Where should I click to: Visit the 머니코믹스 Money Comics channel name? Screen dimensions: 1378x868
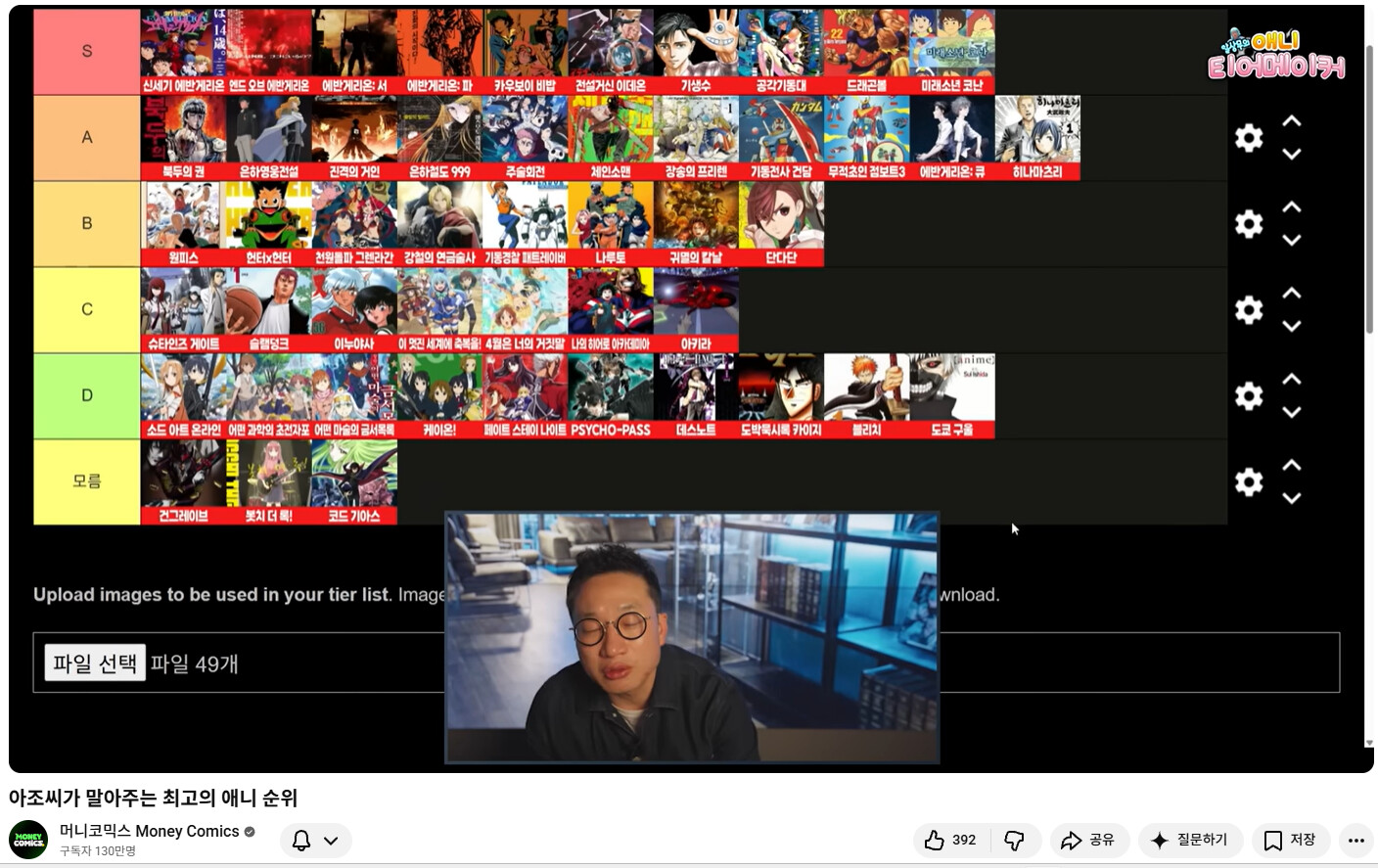[150, 831]
